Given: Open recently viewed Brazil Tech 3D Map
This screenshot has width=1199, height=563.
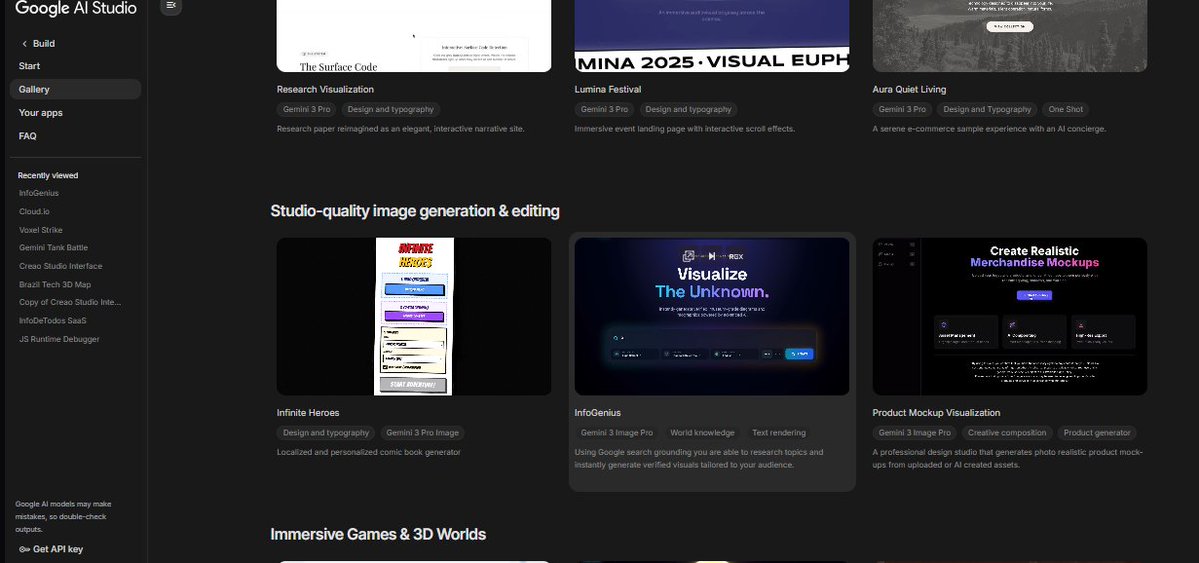Looking at the screenshot, I should (55, 285).
